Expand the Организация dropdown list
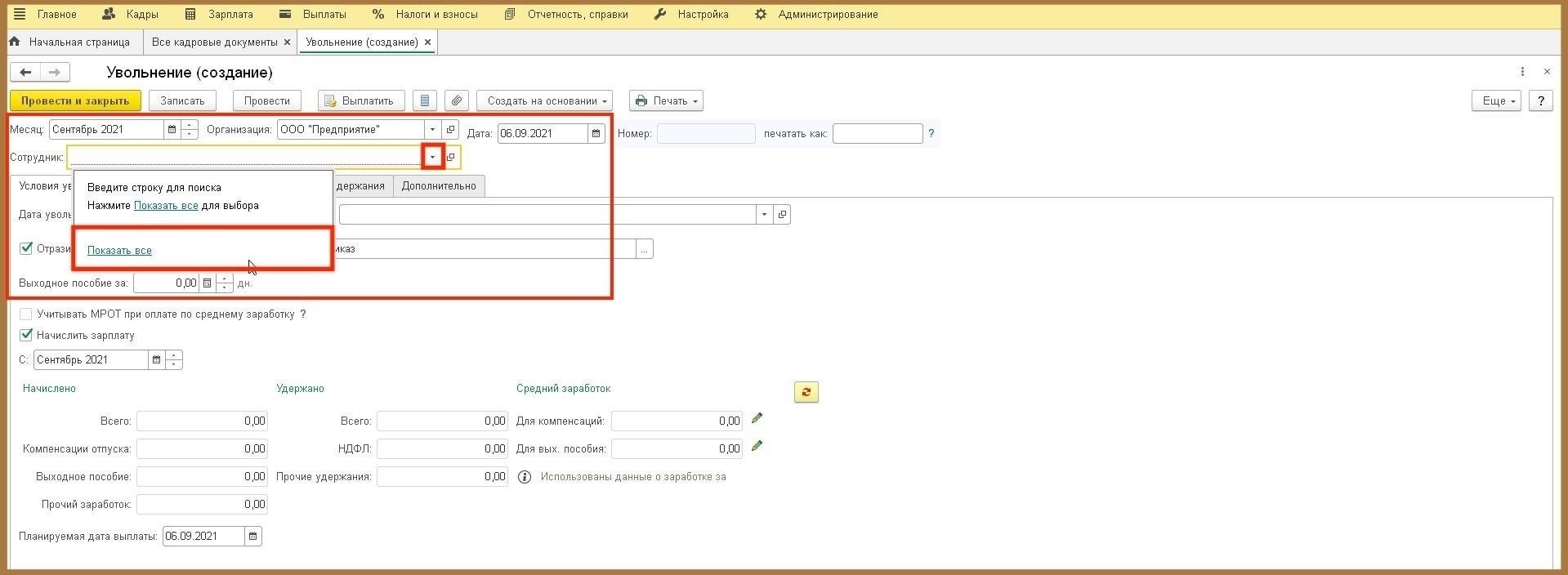 432,129
